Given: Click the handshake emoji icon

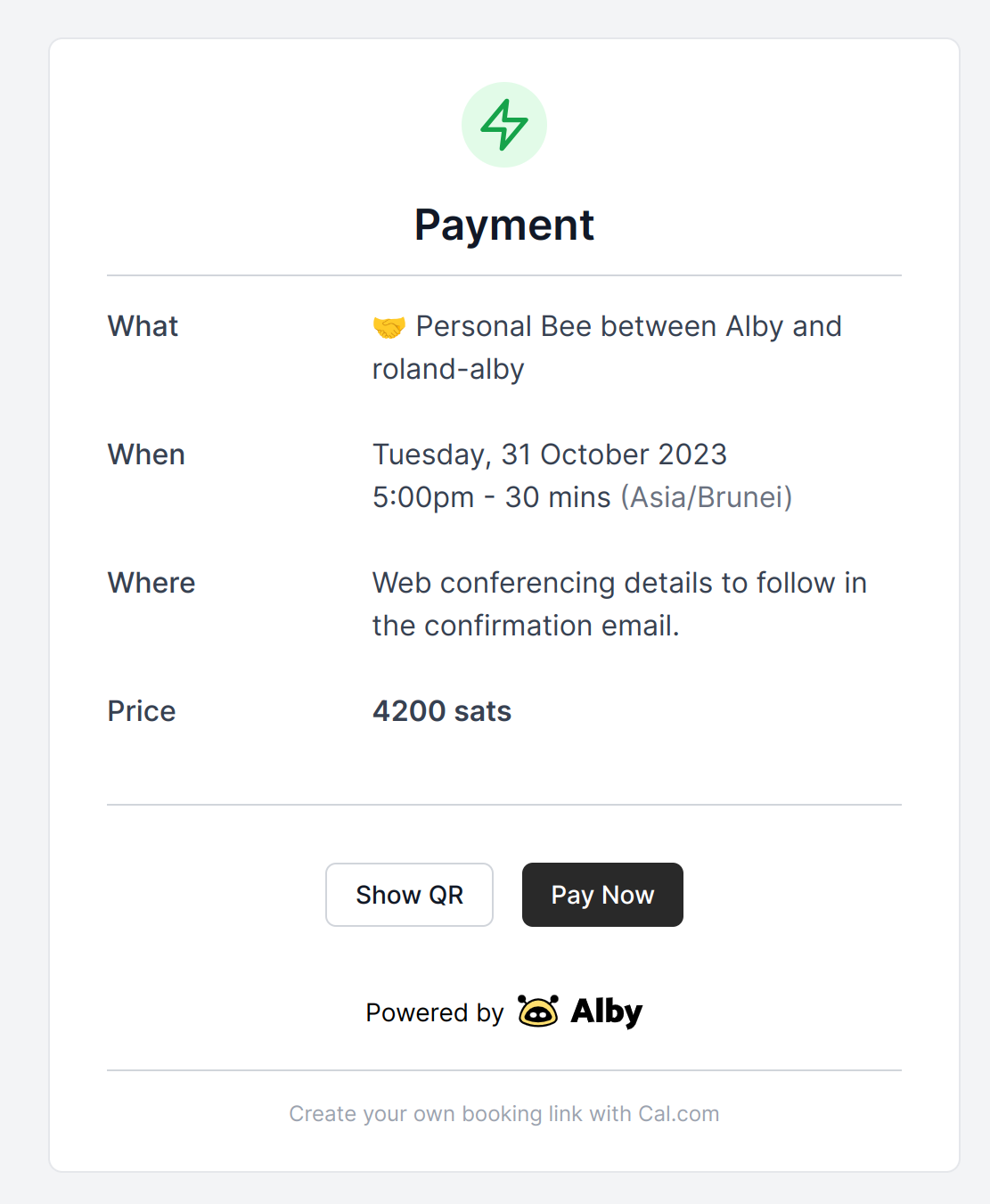Looking at the screenshot, I should pos(389,328).
